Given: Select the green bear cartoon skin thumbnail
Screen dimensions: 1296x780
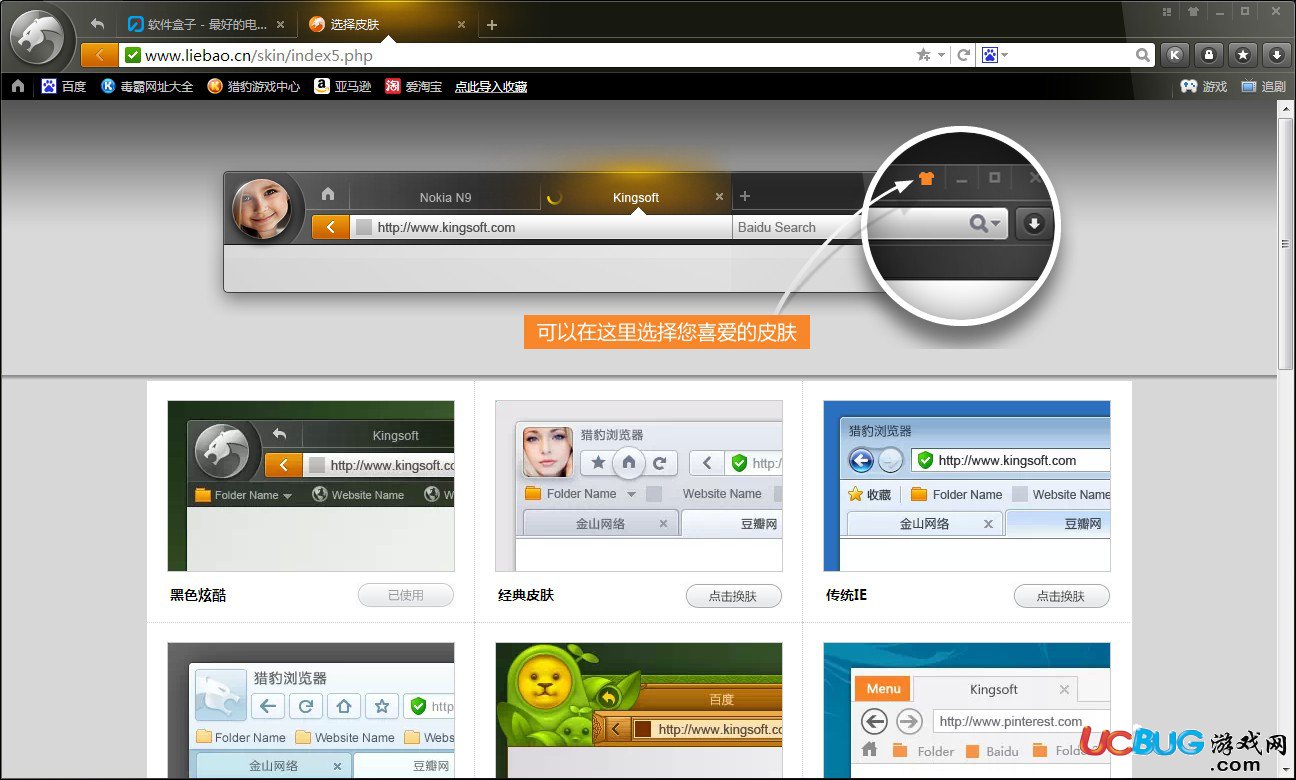Looking at the screenshot, I should point(639,711).
